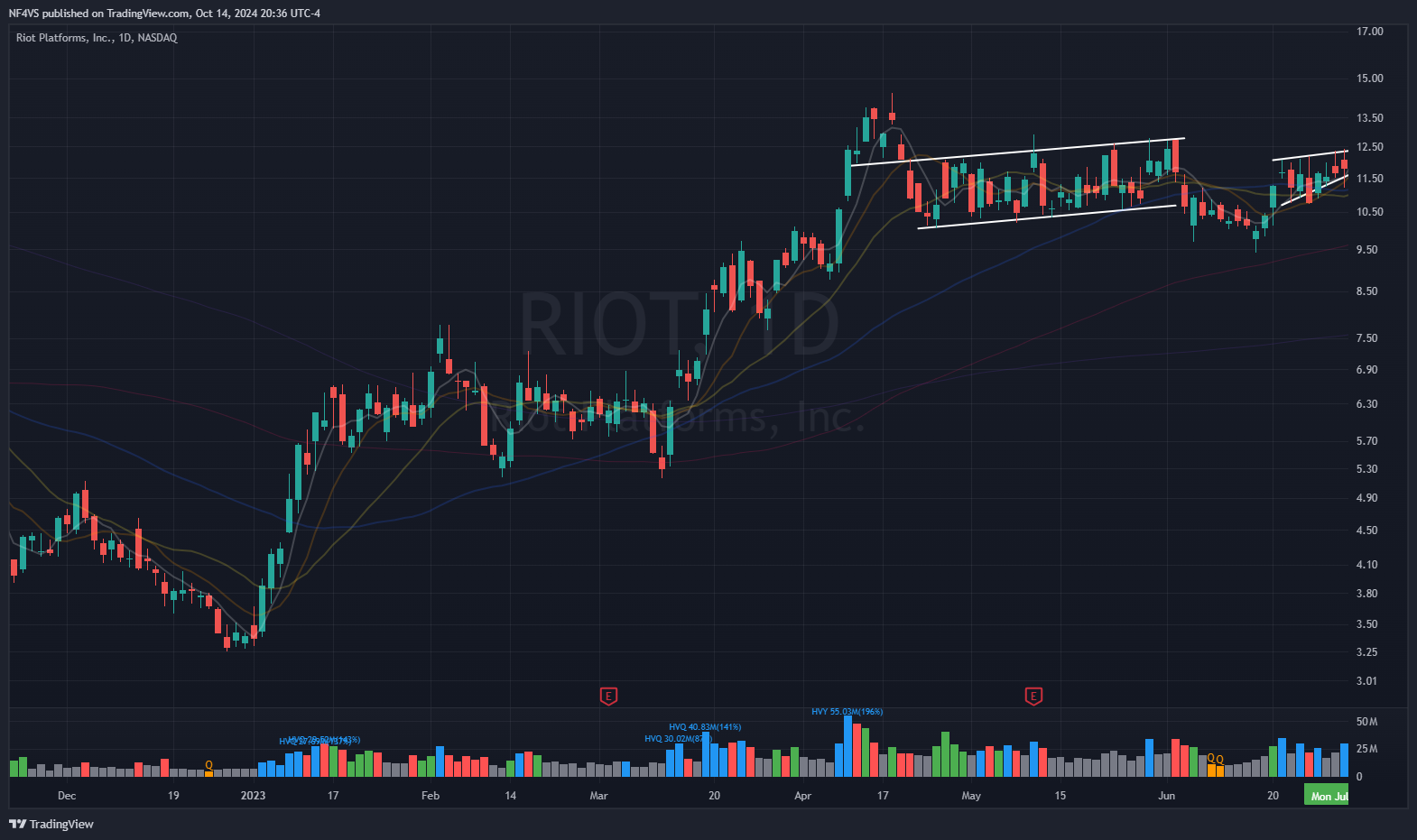Click the Mar date label on time axis
Image resolution: width=1417 pixels, height=840 pixels.
(x=598, y=796)
